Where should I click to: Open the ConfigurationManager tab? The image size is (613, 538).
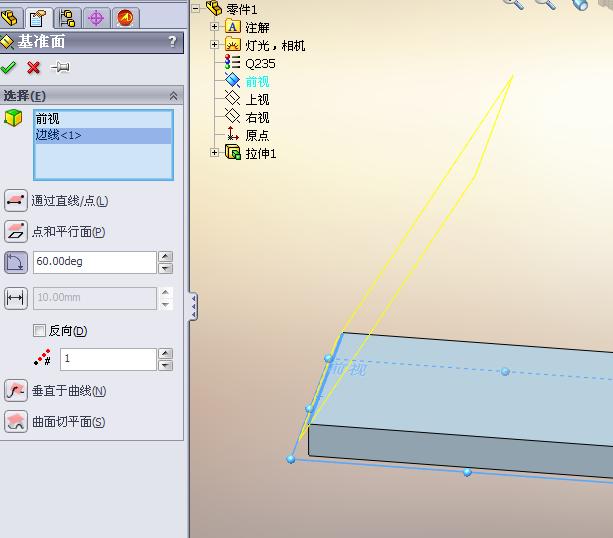tap(67, 18)
